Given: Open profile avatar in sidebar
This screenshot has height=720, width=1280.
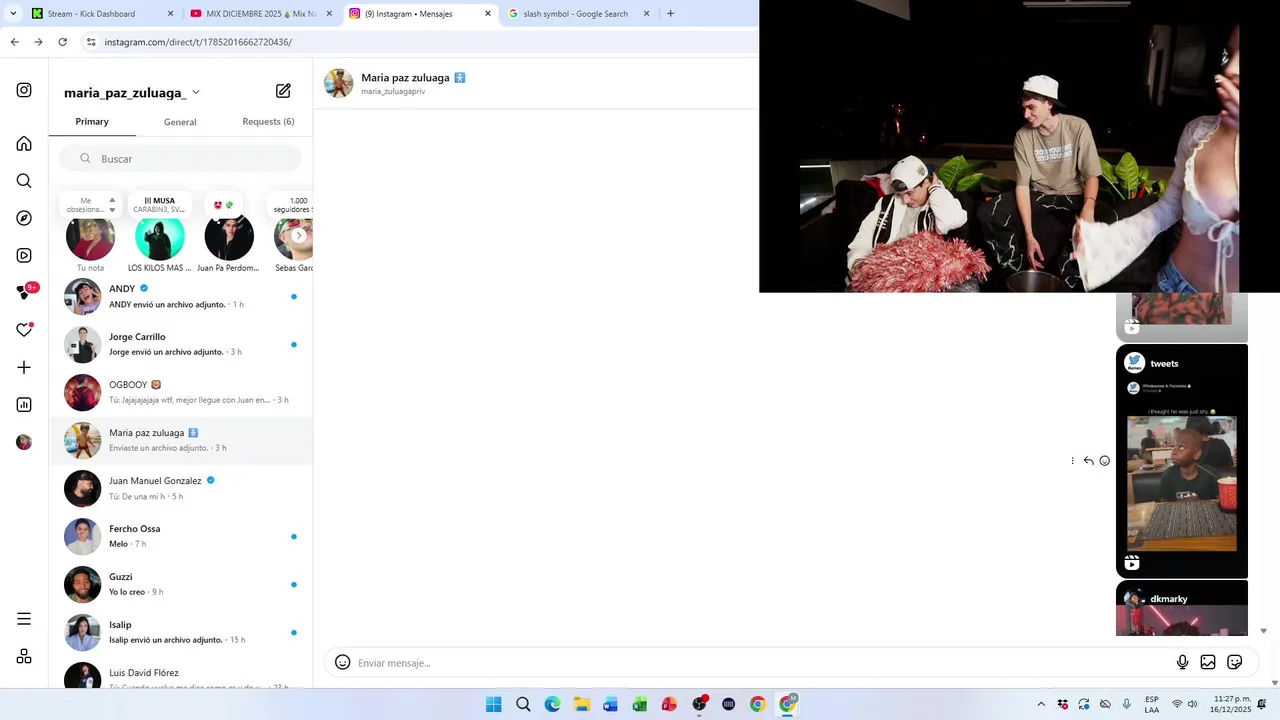Looking at the screenshot, I should pos(24,442).
